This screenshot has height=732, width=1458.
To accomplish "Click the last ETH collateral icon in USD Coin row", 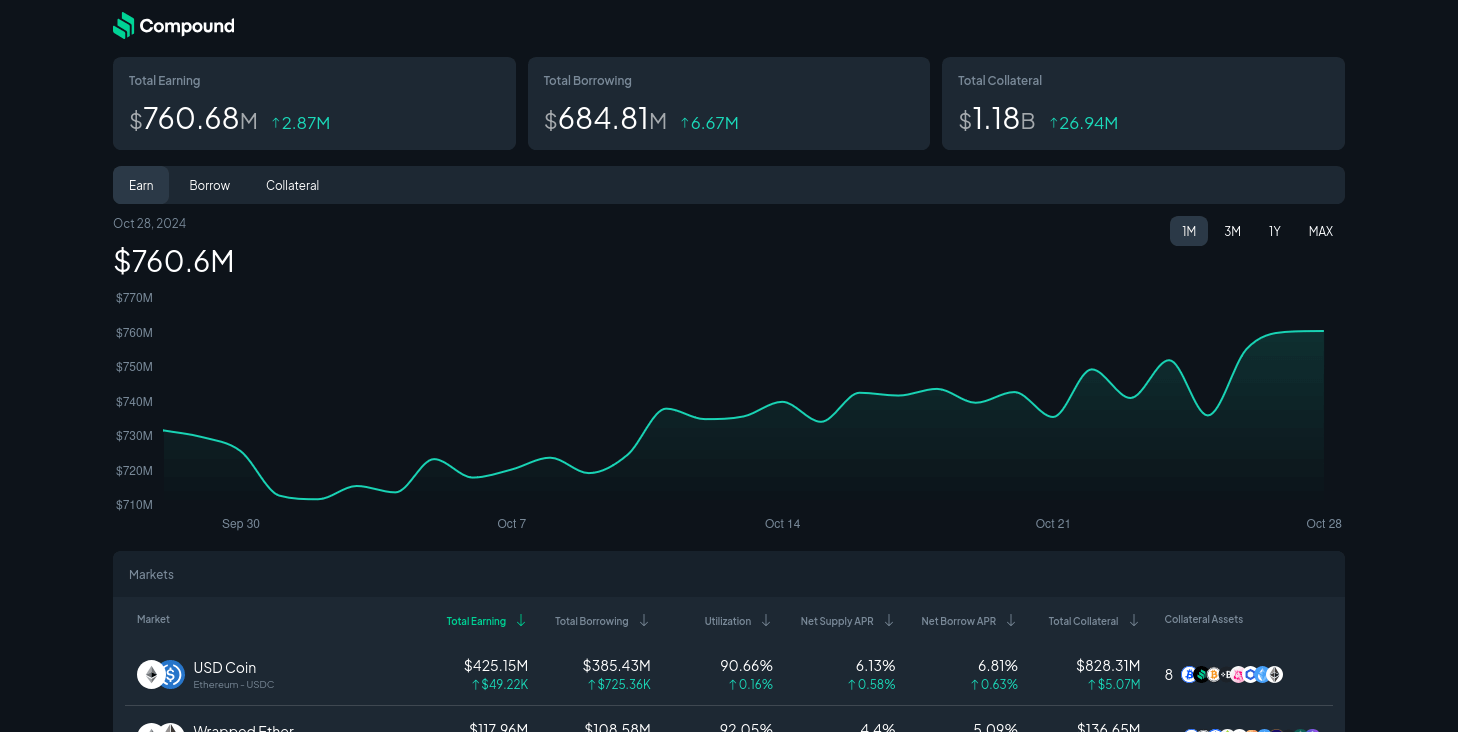I will 1275,674.
